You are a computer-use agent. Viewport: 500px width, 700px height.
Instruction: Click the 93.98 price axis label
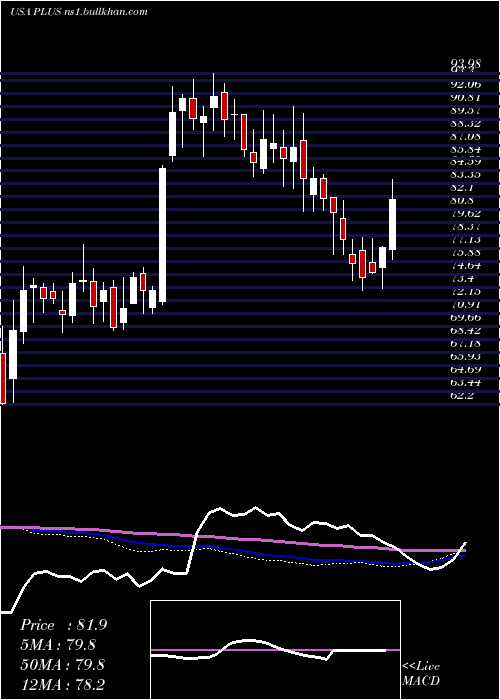(465, 65)
